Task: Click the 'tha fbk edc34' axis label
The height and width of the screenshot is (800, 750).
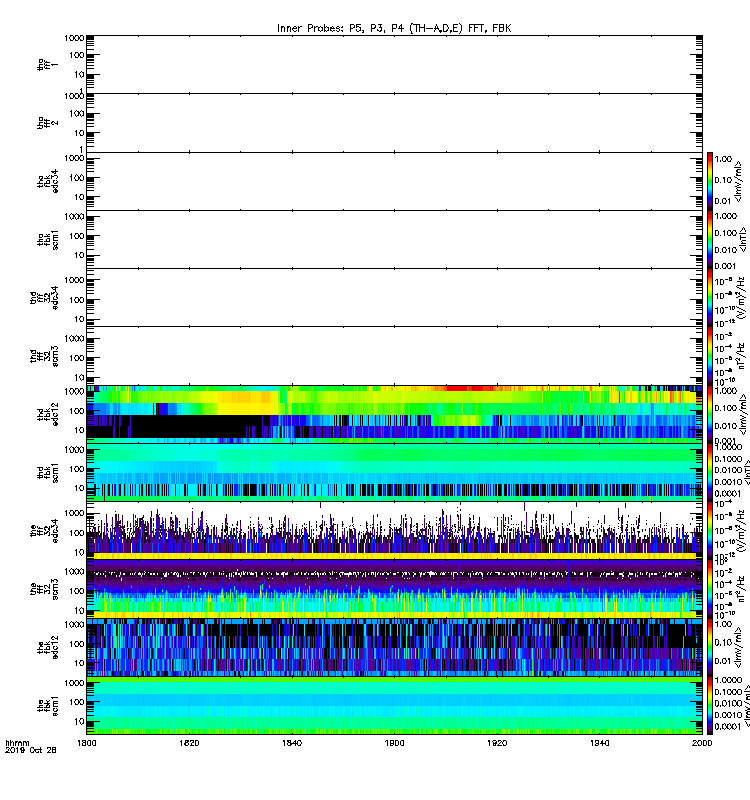Action: [x=48, y=181]
